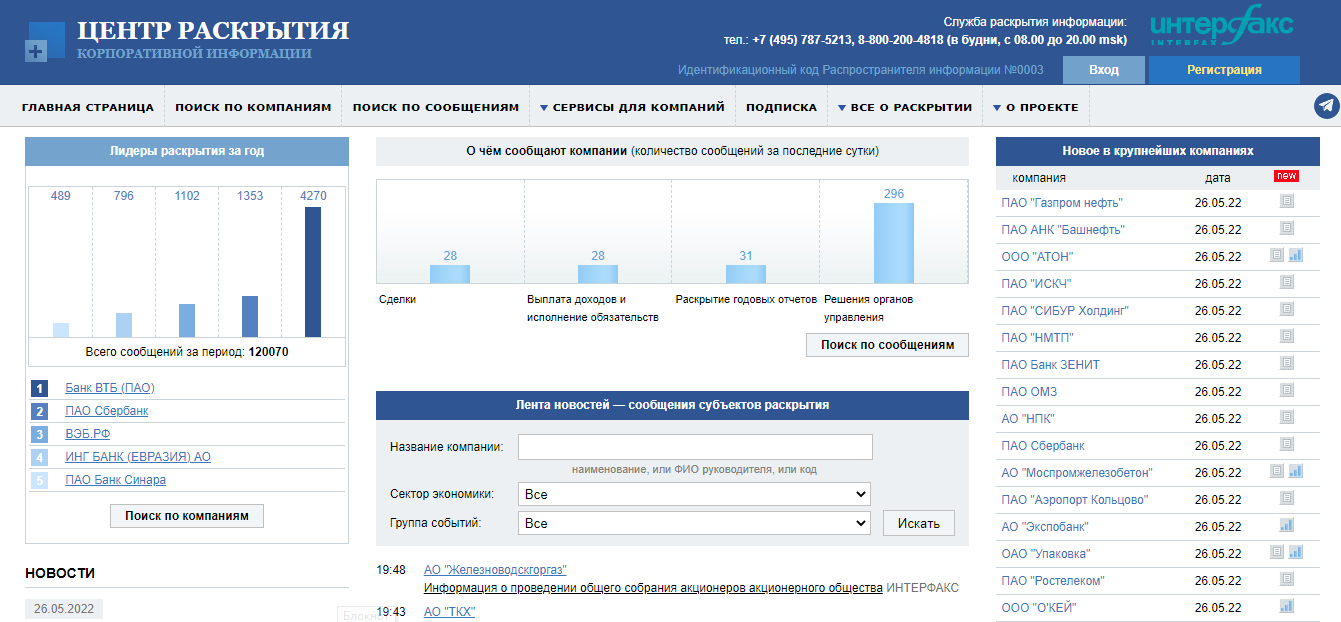The image size is (1341, 622).
Task: Open document icon for ПАО "ИСКЧ"
Action: click(1287, 283)
